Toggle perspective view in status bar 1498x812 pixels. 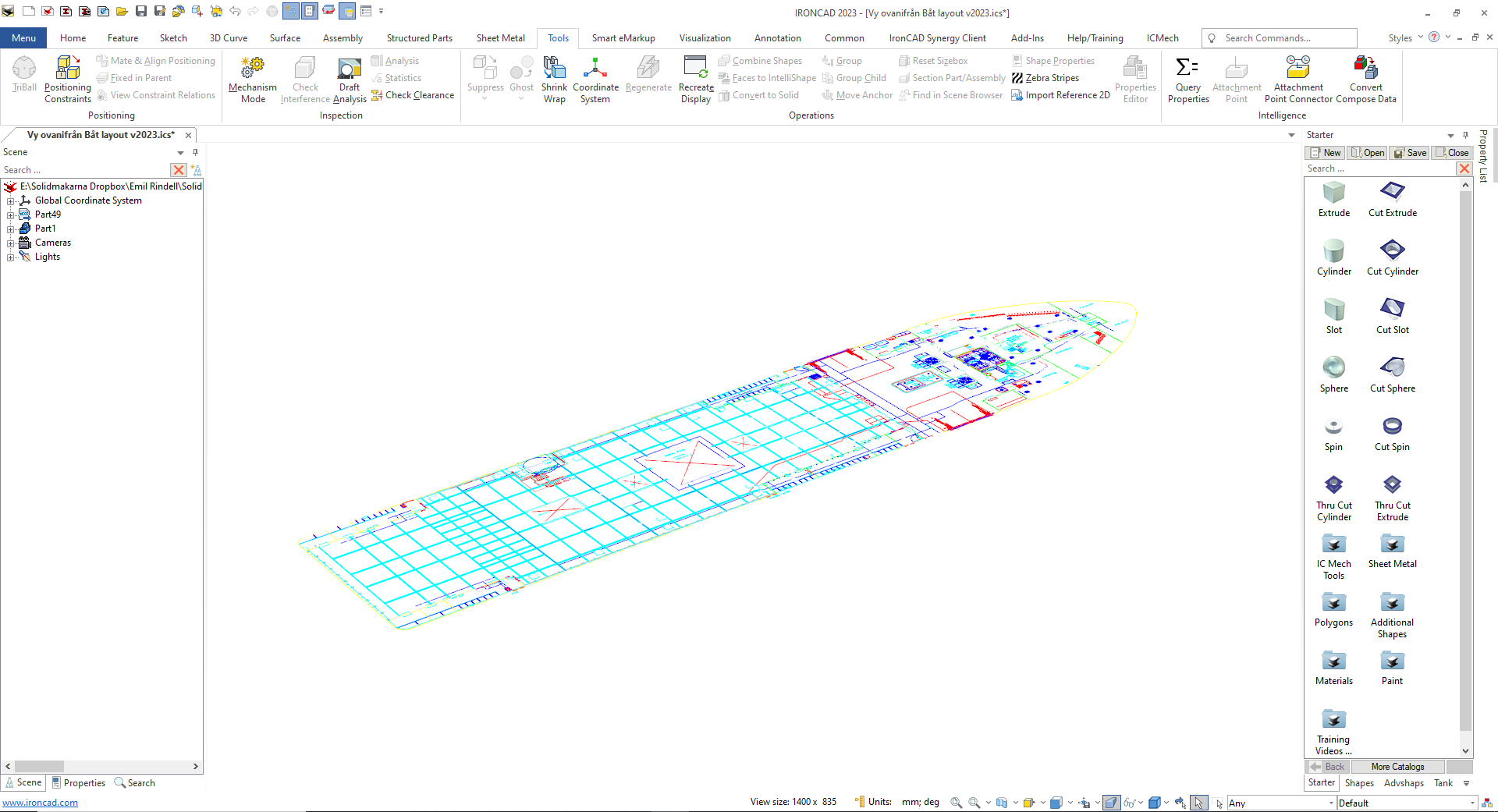pos(1111,803)
